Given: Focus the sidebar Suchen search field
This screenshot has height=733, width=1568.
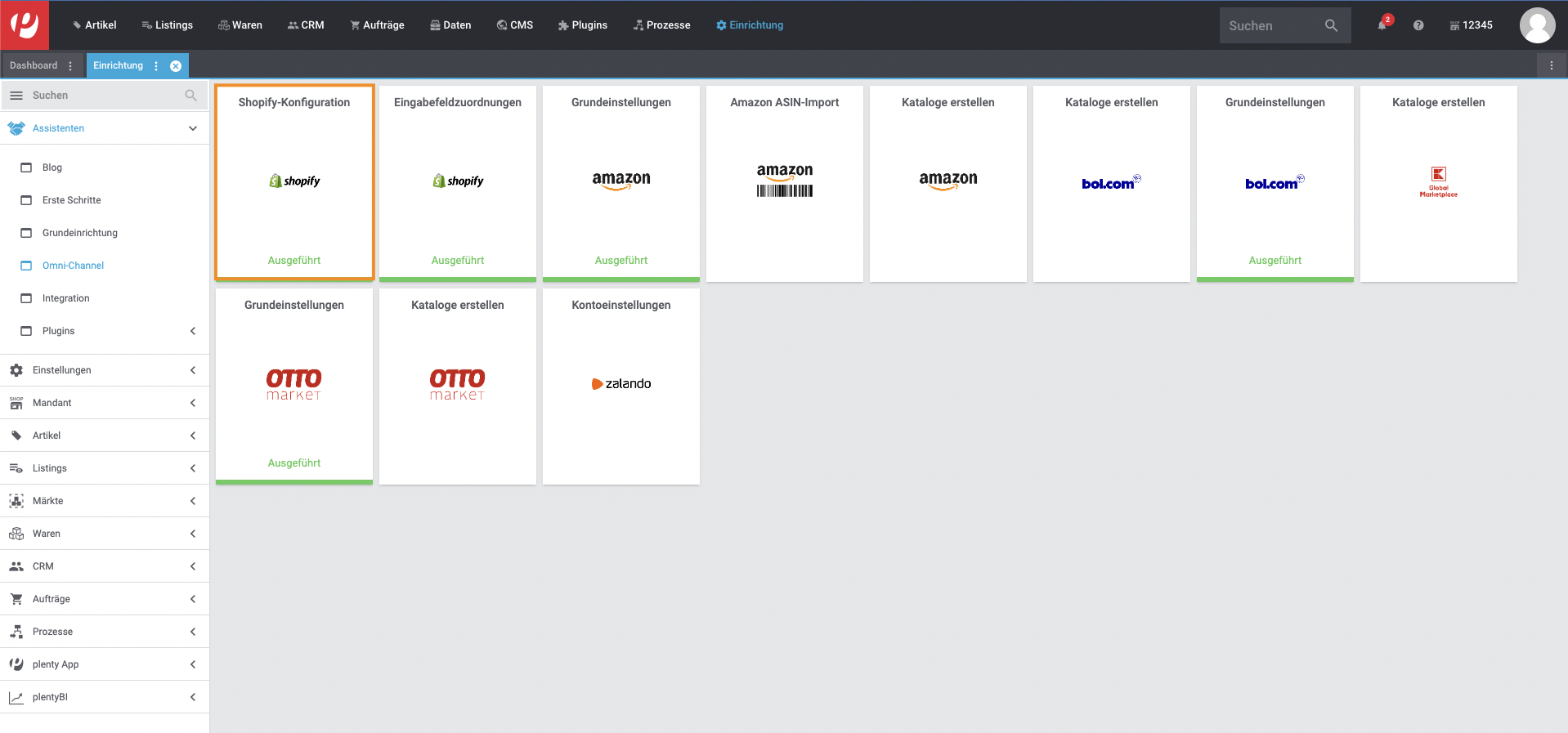Looking at the screenshot, I should coord(105,96).
